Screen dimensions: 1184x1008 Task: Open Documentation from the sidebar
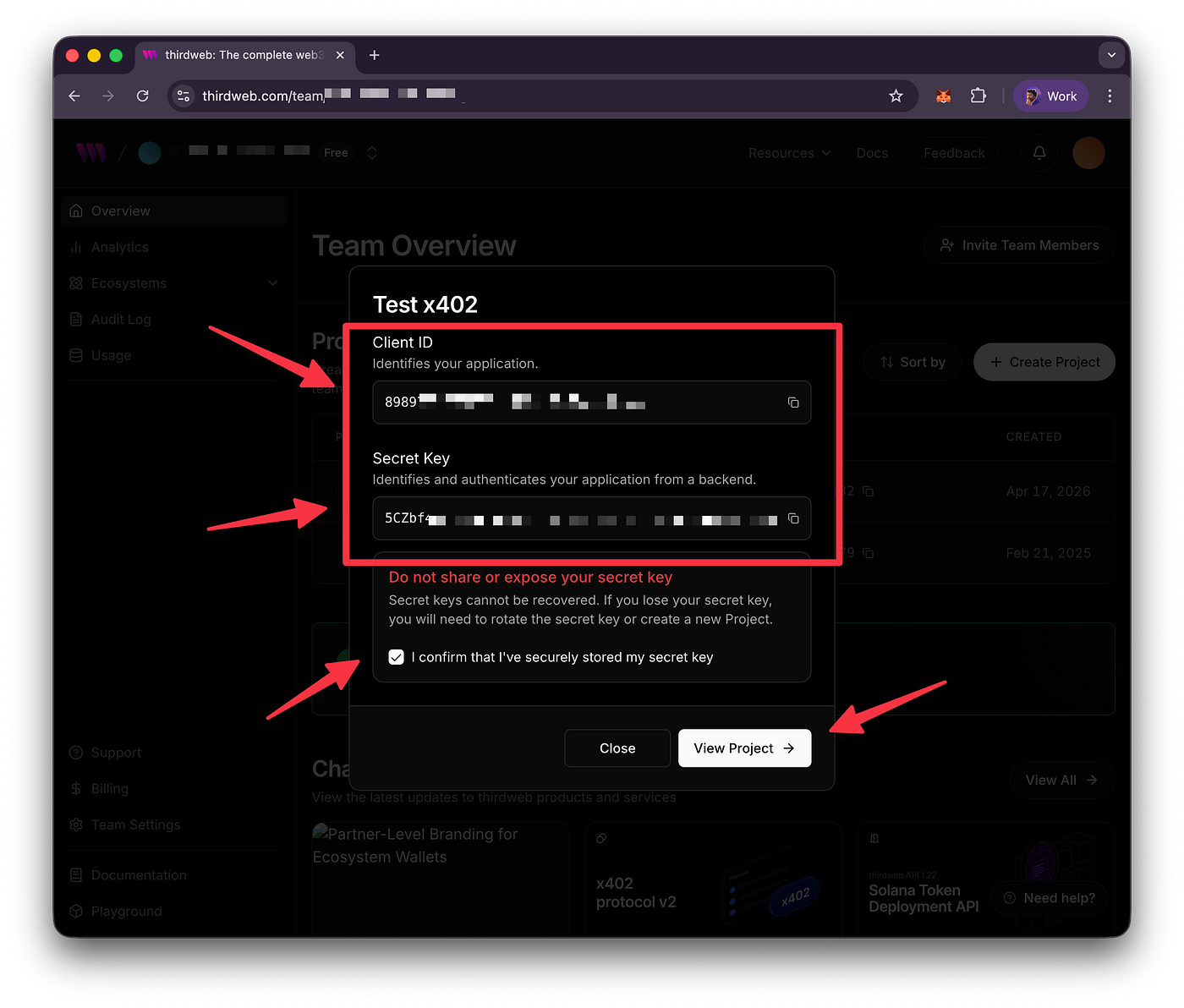[174, 875]
